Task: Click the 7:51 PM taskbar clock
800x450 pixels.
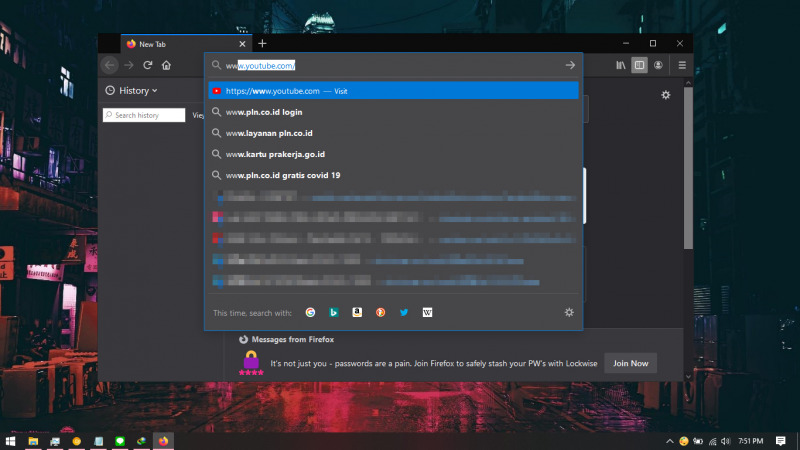Action: 751,441
